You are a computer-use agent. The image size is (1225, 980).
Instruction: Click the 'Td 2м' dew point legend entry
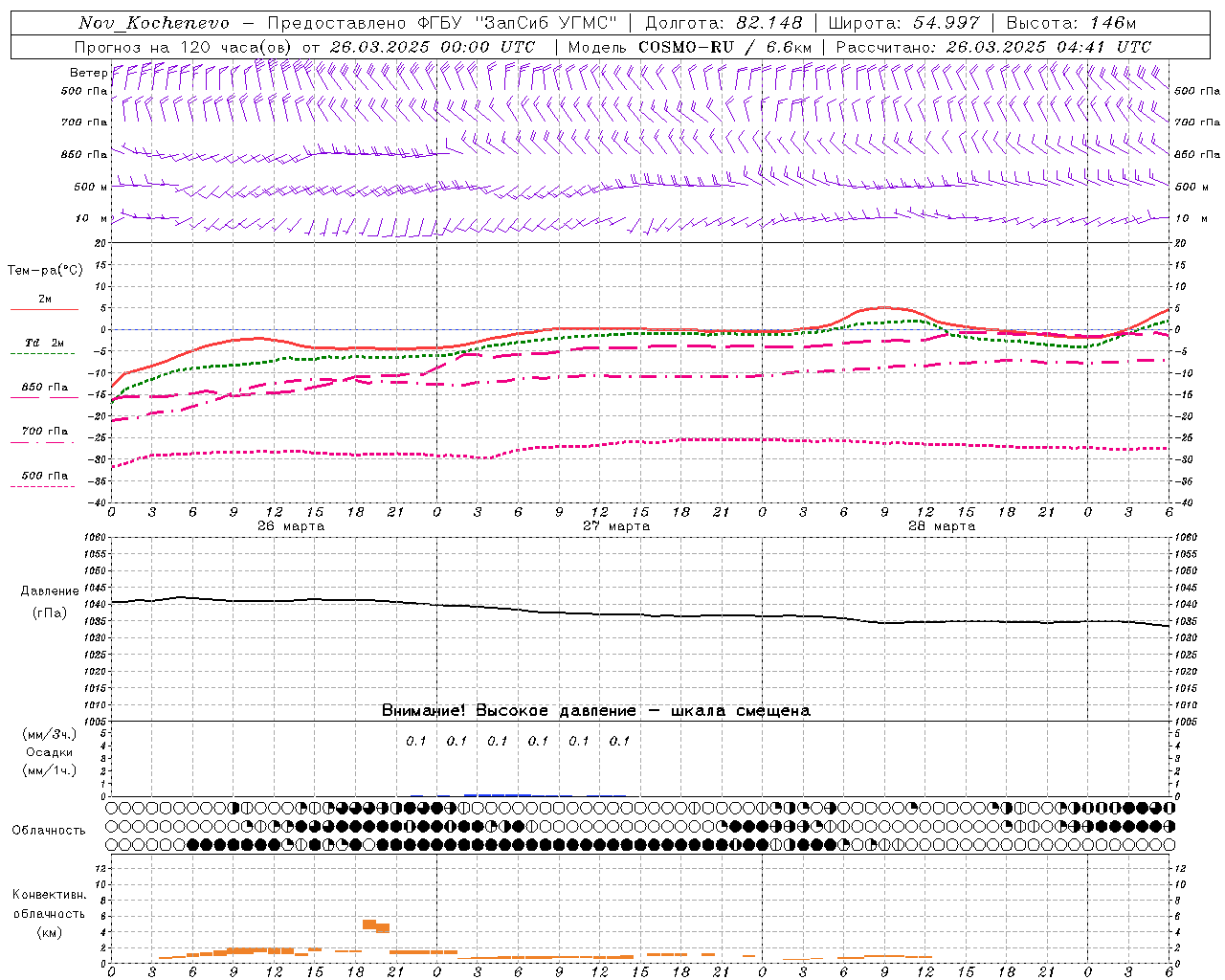44,343
